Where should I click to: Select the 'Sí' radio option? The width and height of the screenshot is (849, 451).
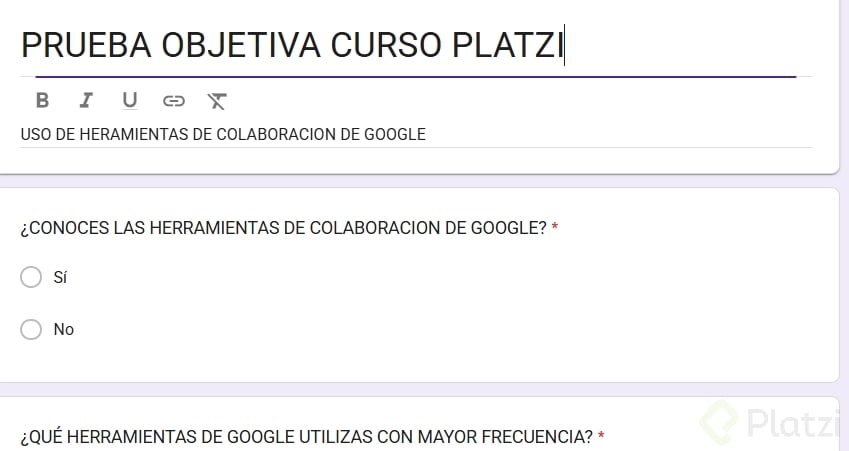(31, 277)
